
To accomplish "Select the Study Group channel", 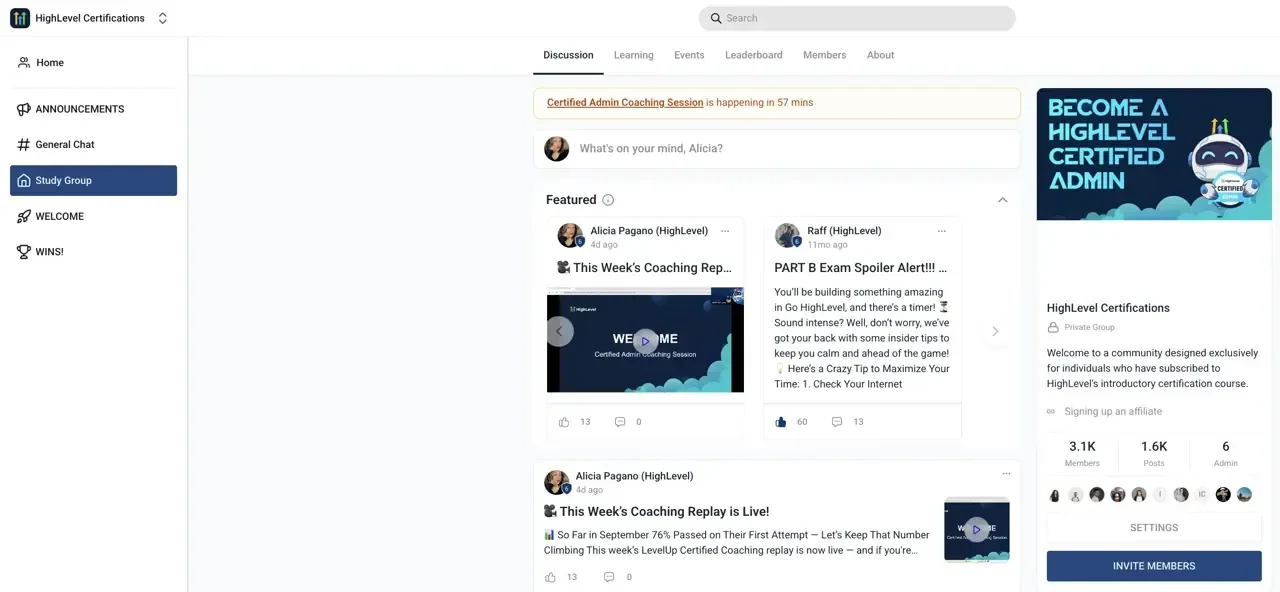I will [94, 180].
